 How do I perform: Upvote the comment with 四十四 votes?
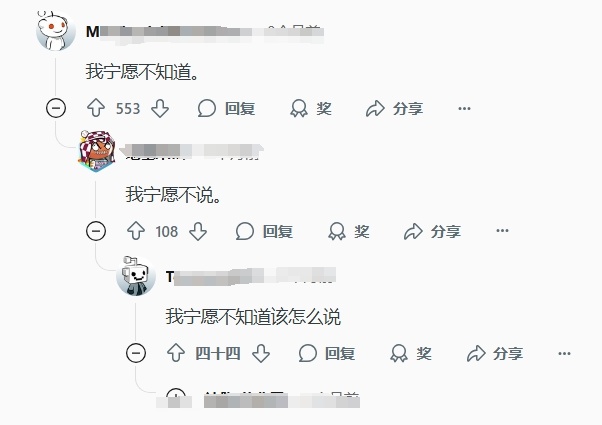point(176,353)
